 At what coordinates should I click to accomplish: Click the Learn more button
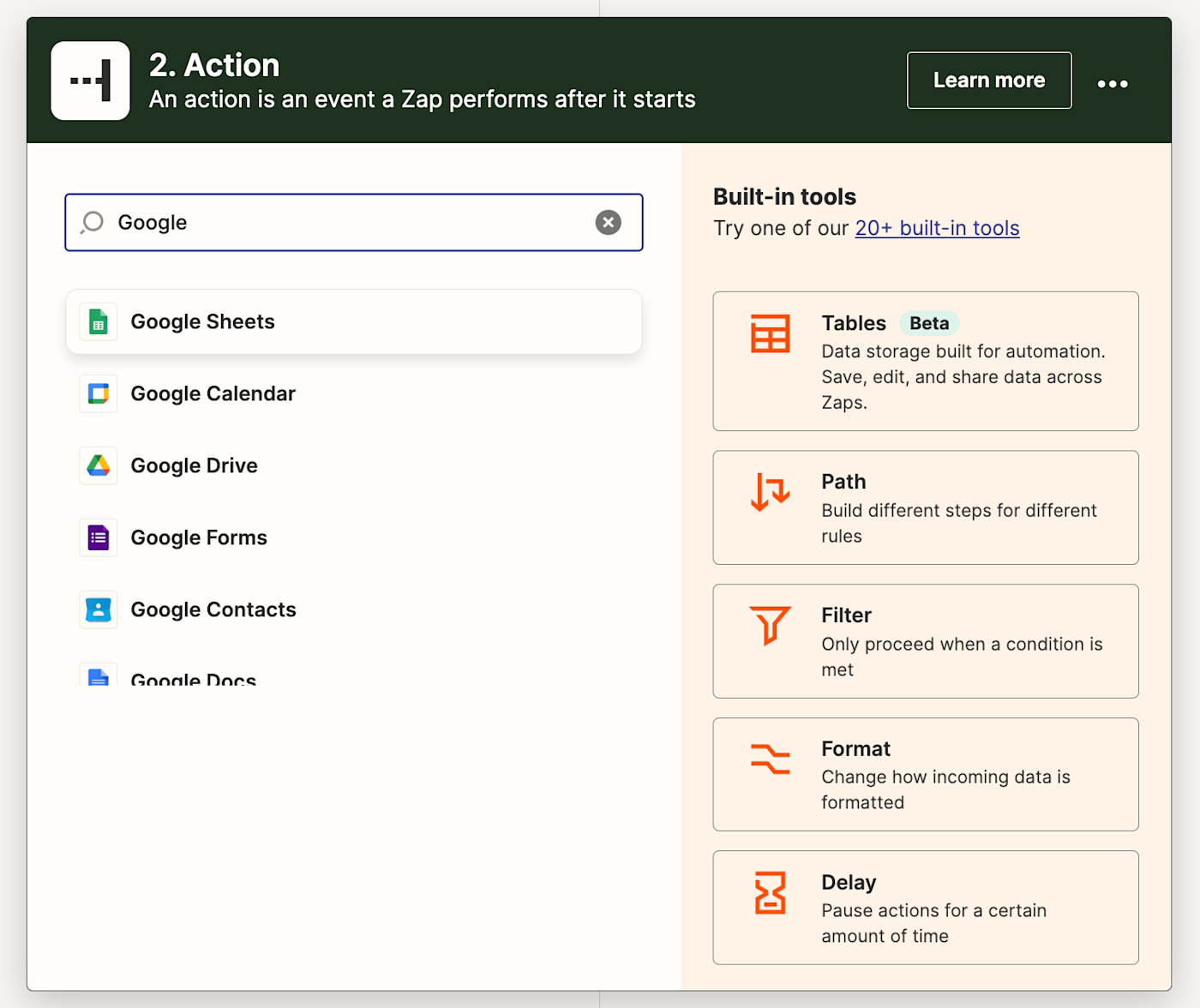point(988,81)
